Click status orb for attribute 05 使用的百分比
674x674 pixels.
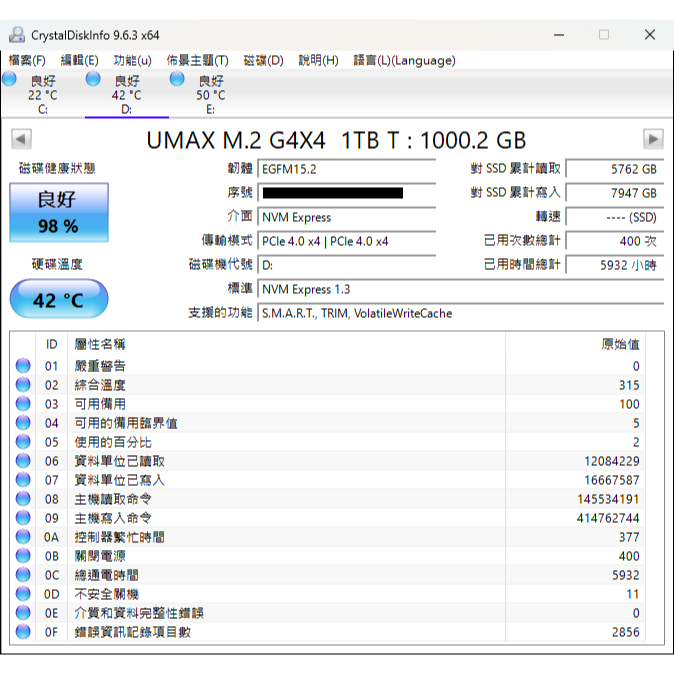(23, 442)
